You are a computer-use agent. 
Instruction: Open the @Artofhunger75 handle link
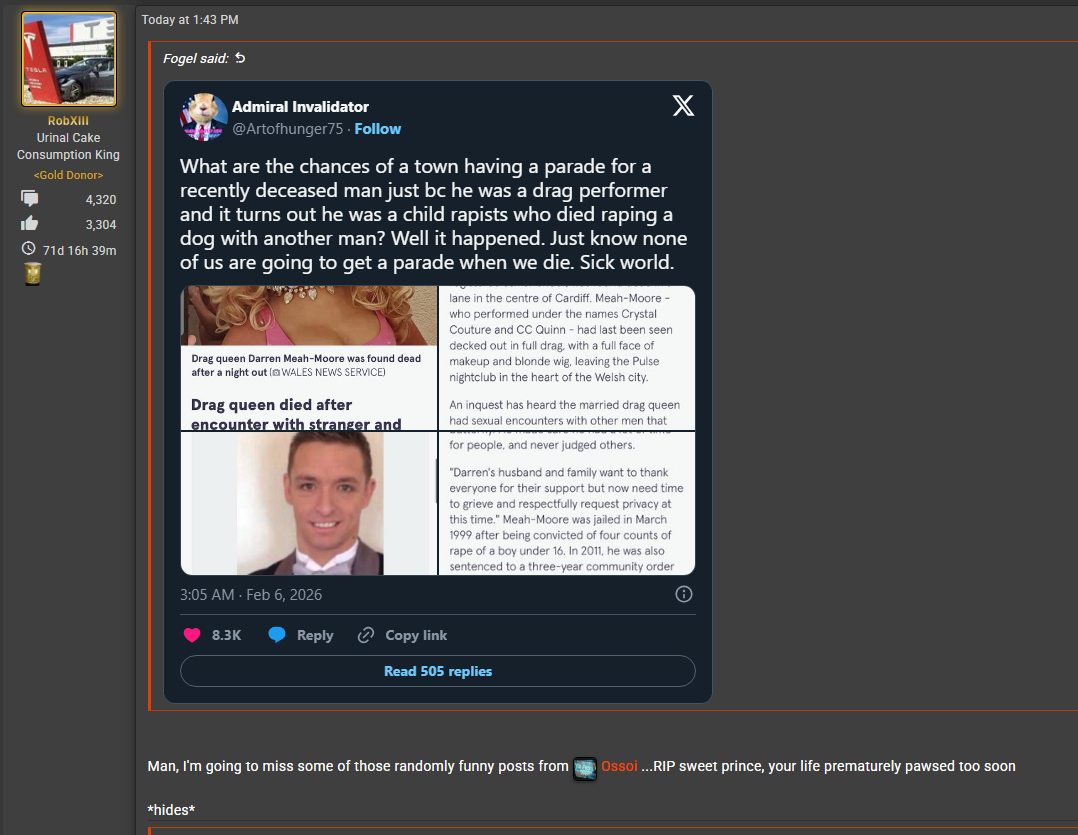click(x=287, y=129)
